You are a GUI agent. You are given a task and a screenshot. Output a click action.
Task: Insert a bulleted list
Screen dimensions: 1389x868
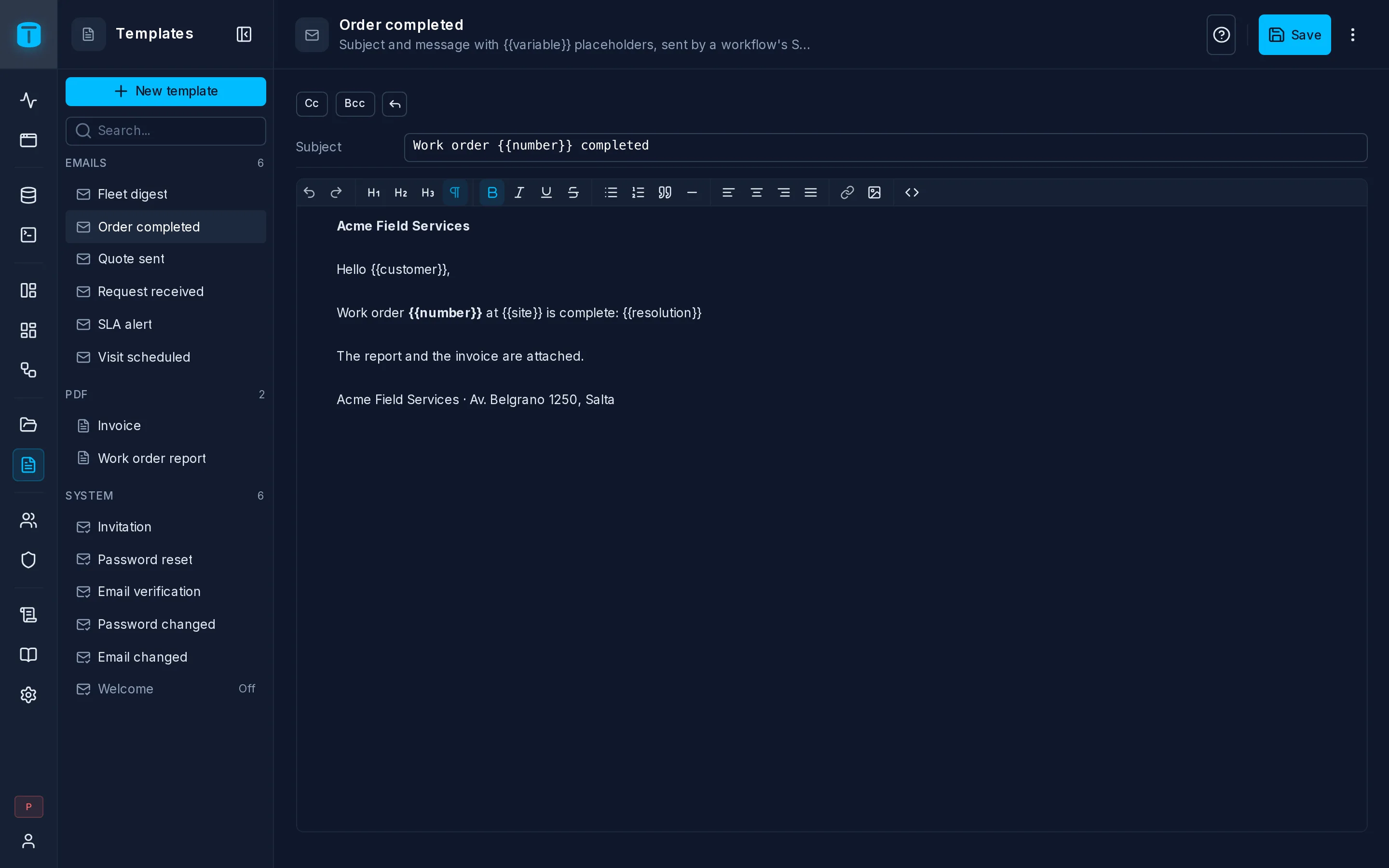click(x=611, y=192)
